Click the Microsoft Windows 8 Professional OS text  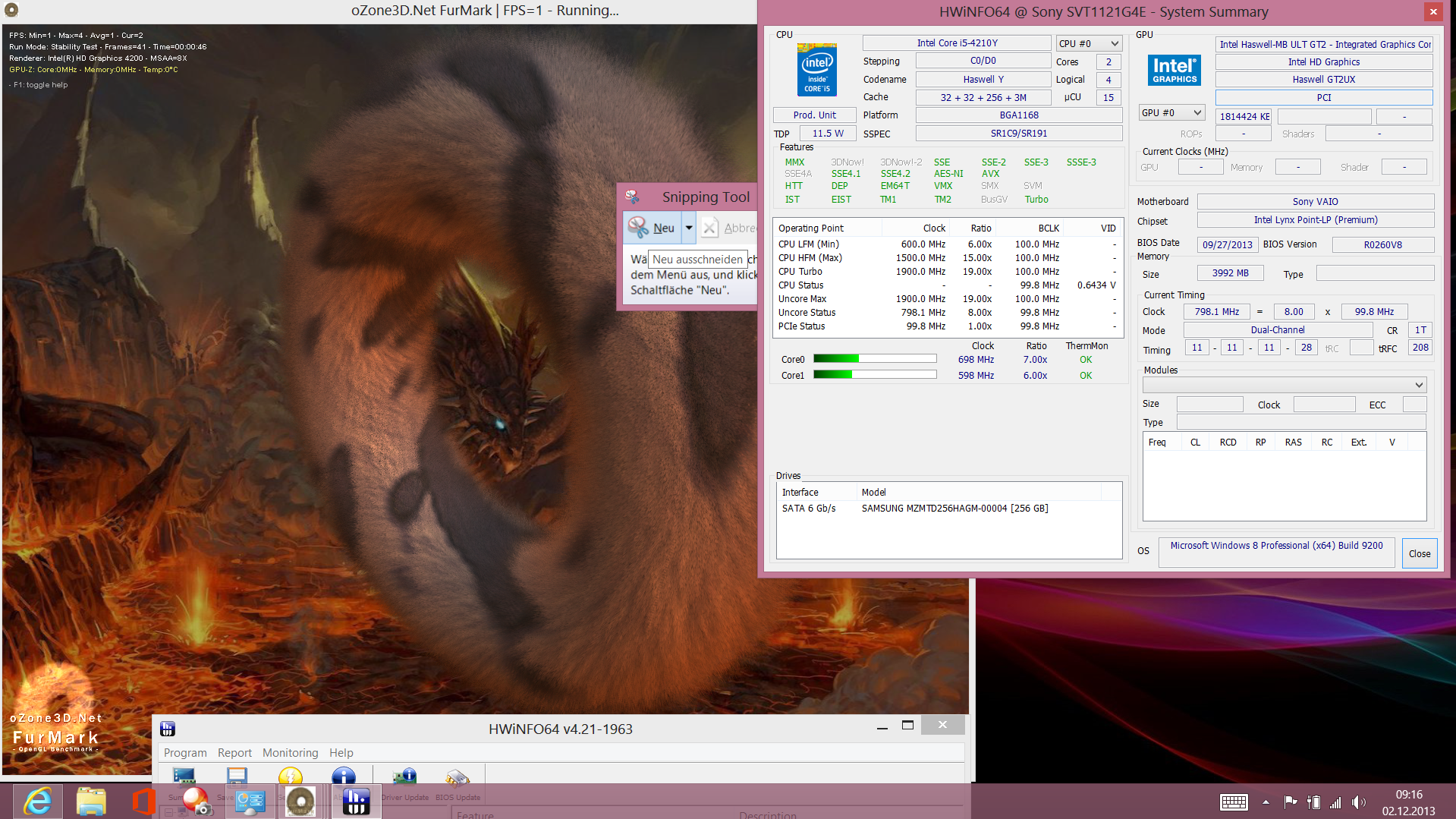tap(1276, 546)
